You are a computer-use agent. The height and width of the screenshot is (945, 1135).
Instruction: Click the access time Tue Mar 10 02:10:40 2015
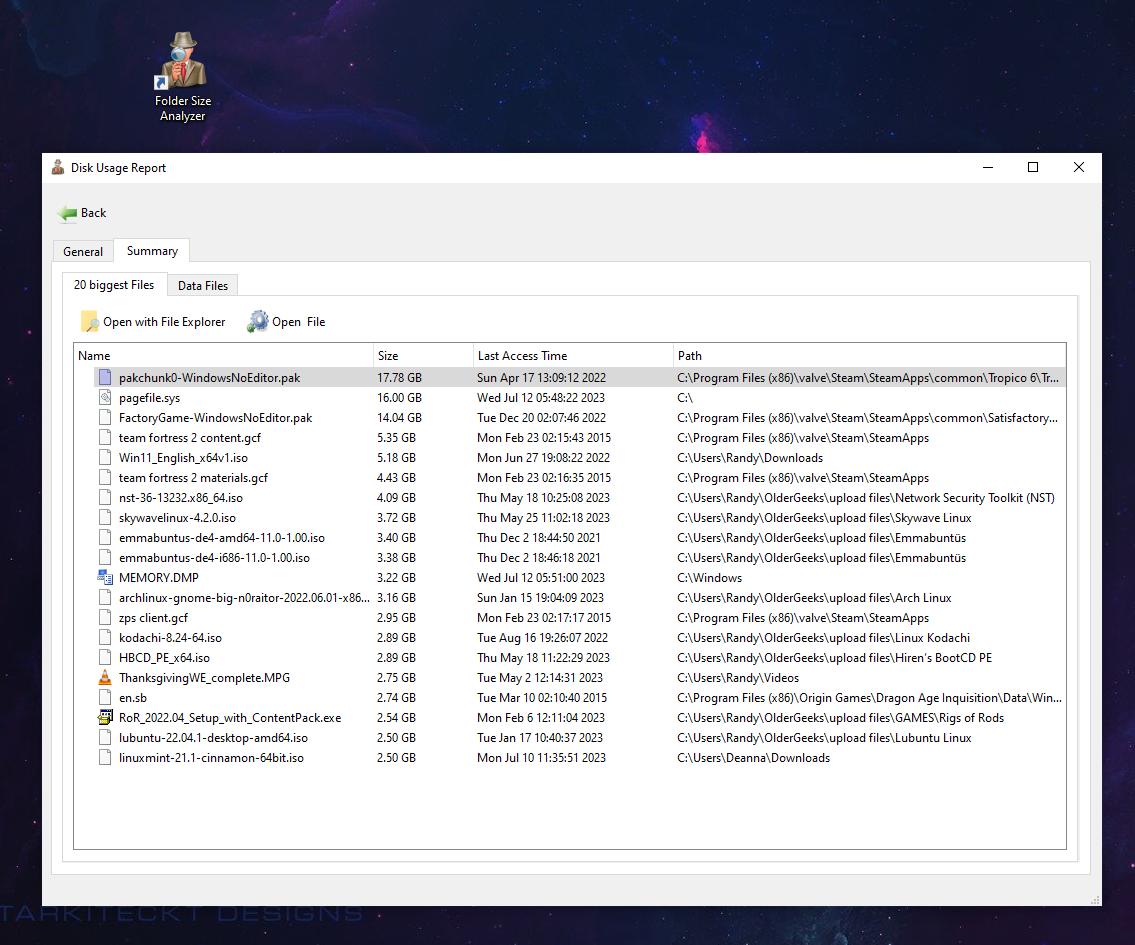[x=542, y=698]
